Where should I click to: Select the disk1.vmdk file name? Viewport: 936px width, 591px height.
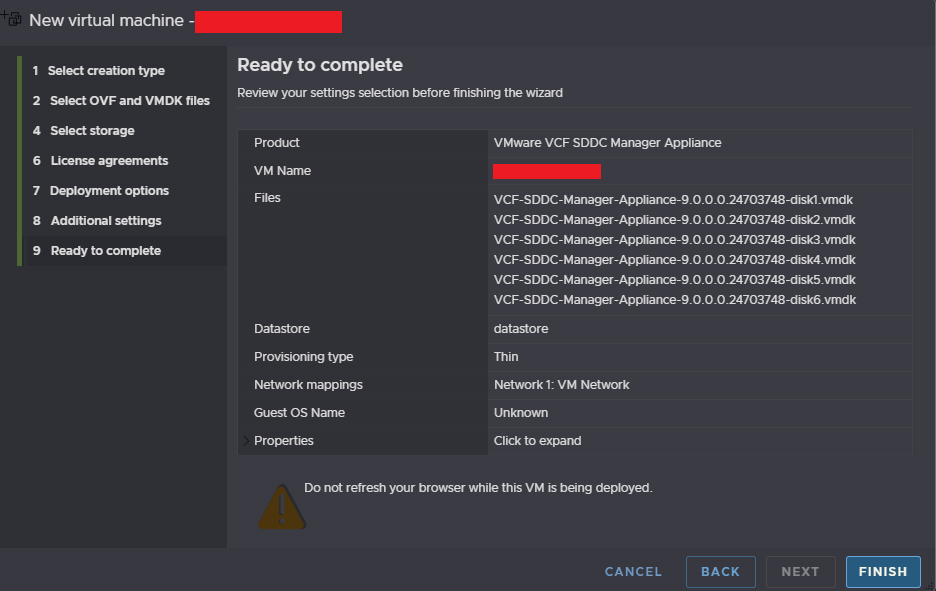click(x=673, y=199)
